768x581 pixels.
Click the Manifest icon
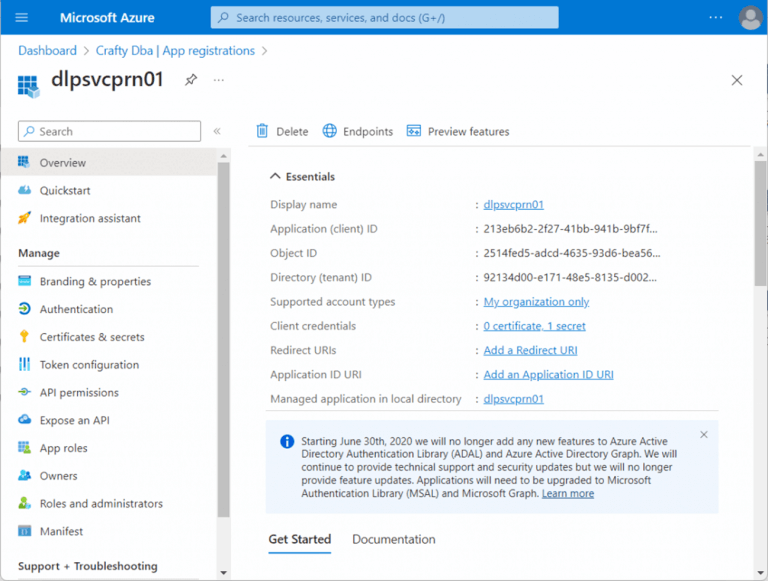(24, 531)
